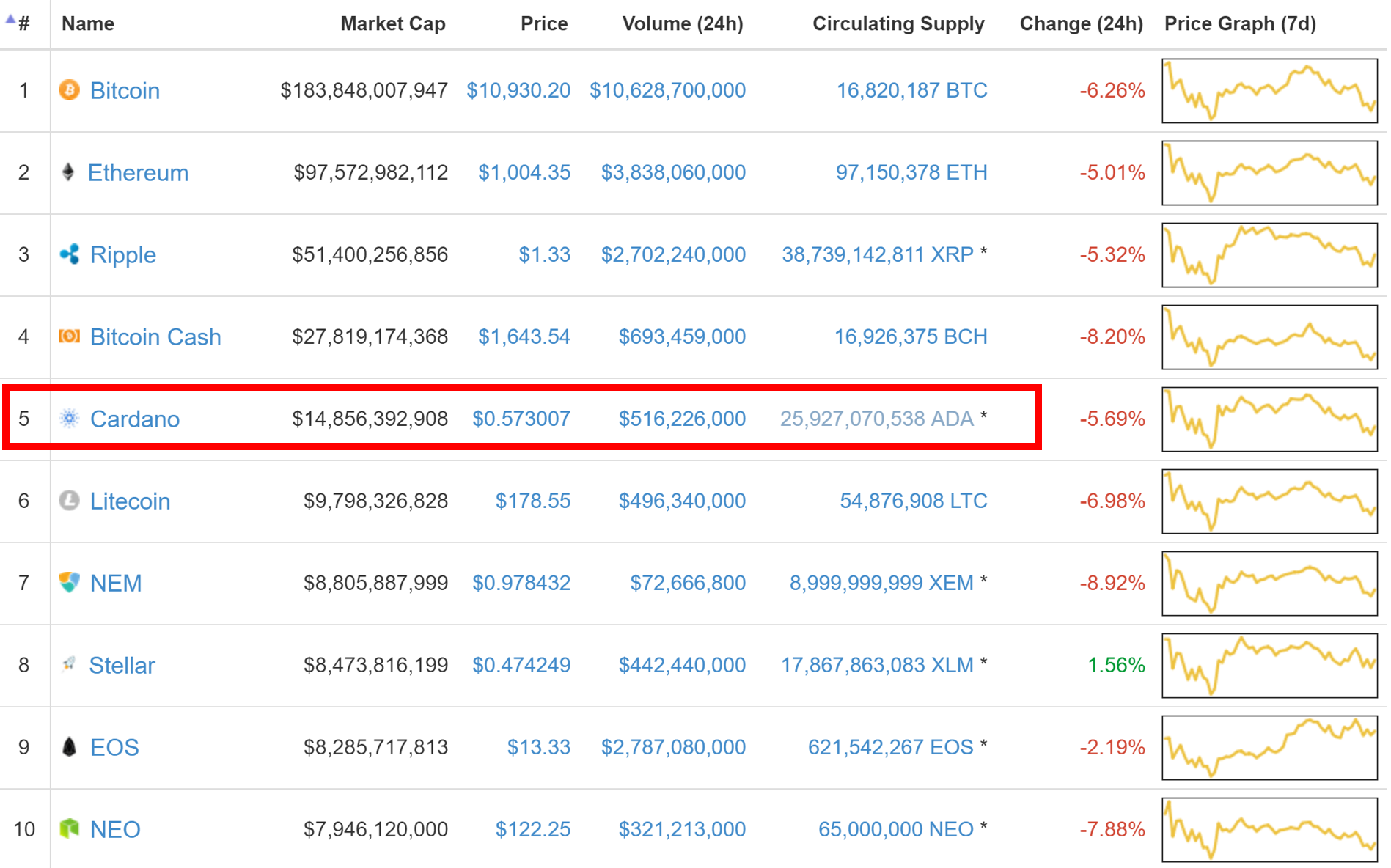
Task: Open Ethereum 7-day price graph
Action: (x=1270, y=173)
